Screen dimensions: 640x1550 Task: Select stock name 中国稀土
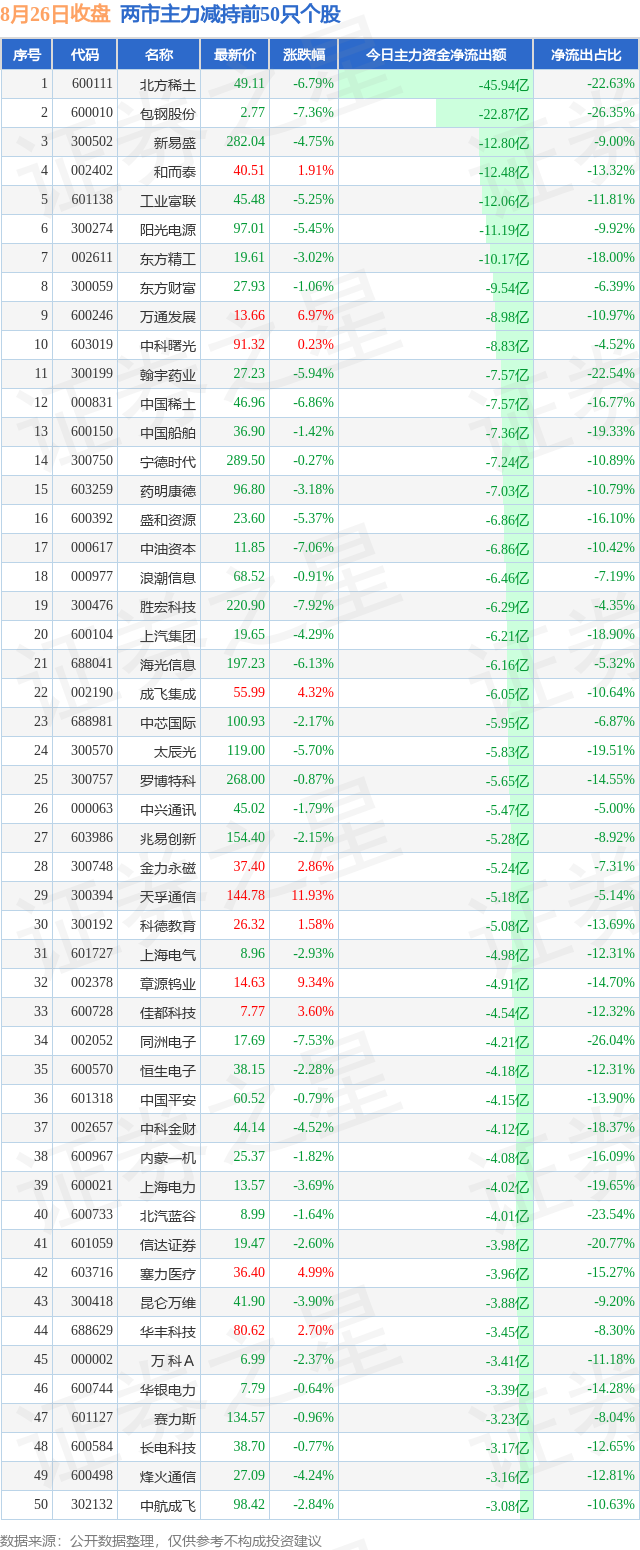pyautogui.click(x=168, y=403)
